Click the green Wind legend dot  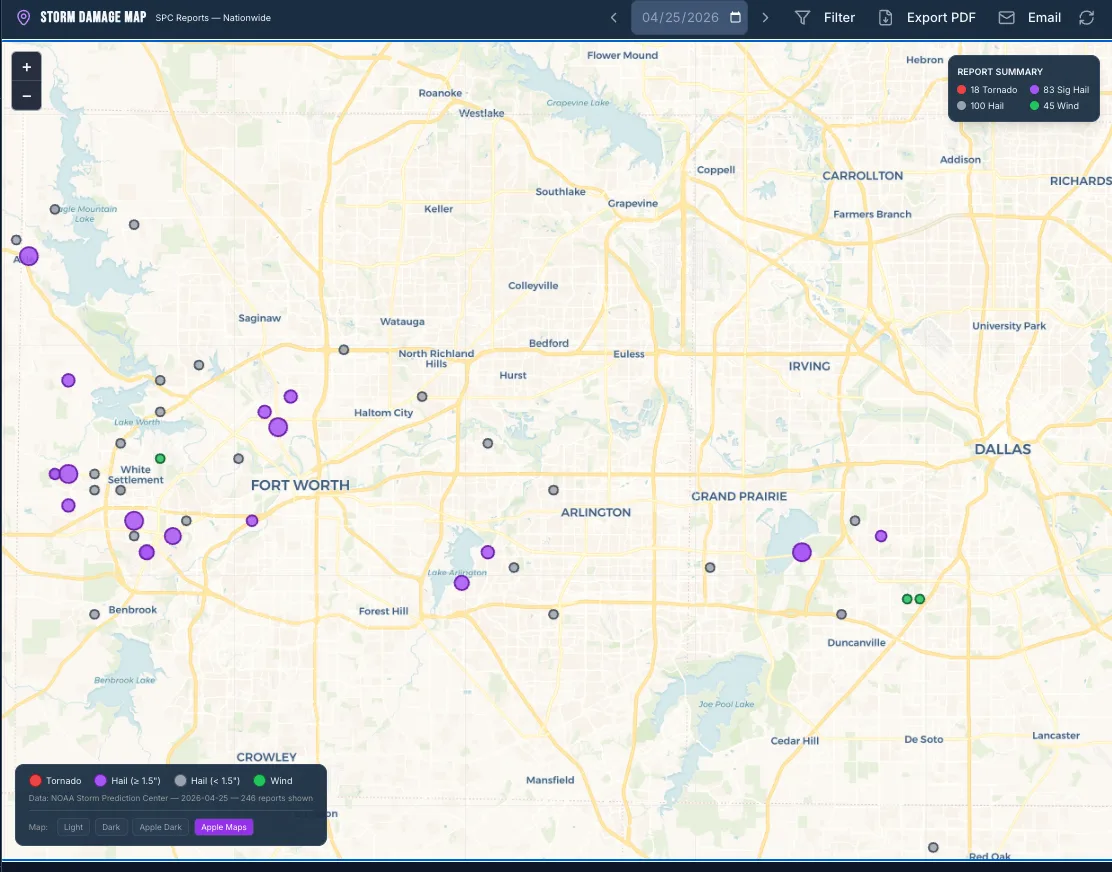click(260, 781)
